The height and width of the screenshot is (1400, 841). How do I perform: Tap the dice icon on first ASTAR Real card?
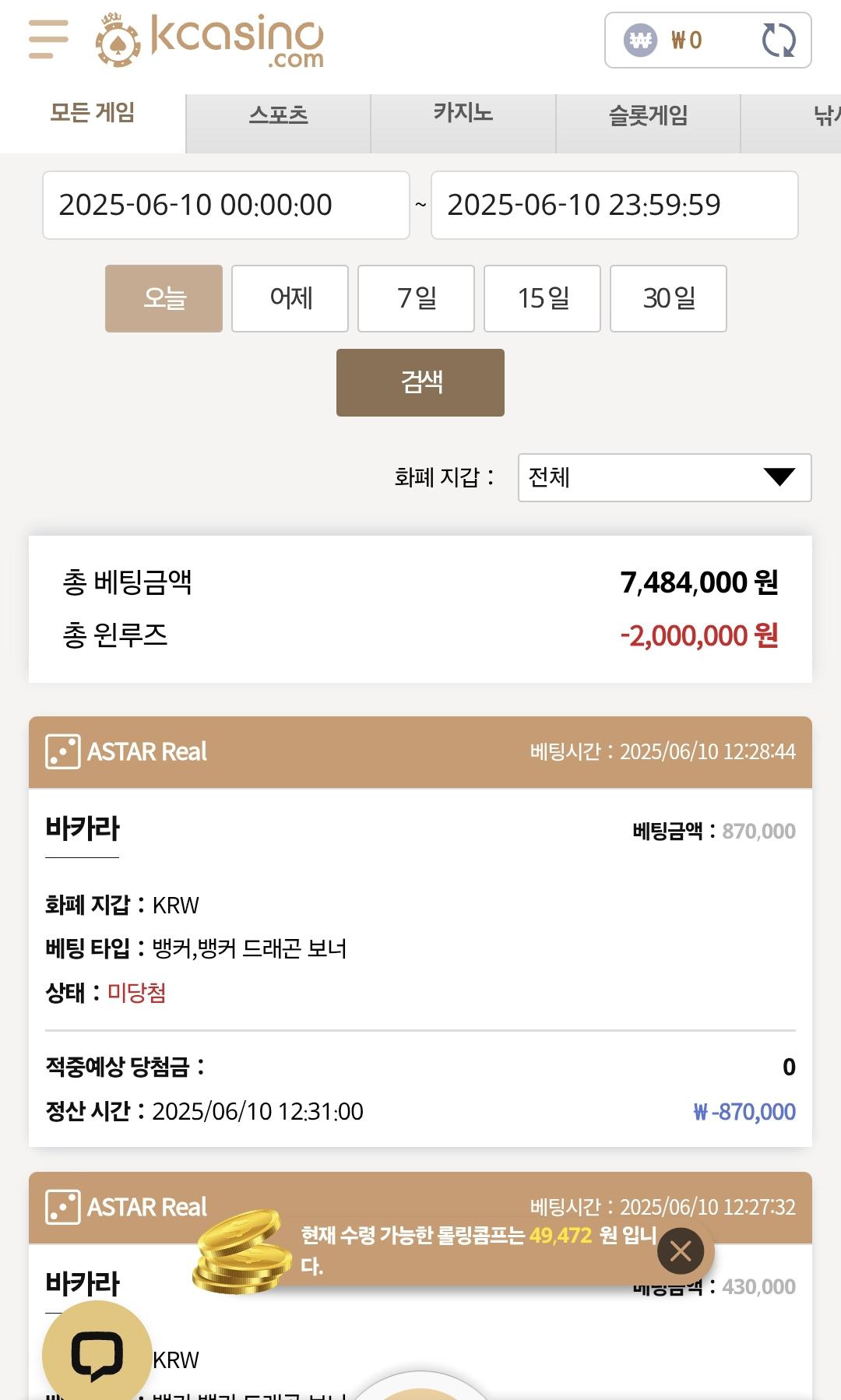click(x=63, y=751)
